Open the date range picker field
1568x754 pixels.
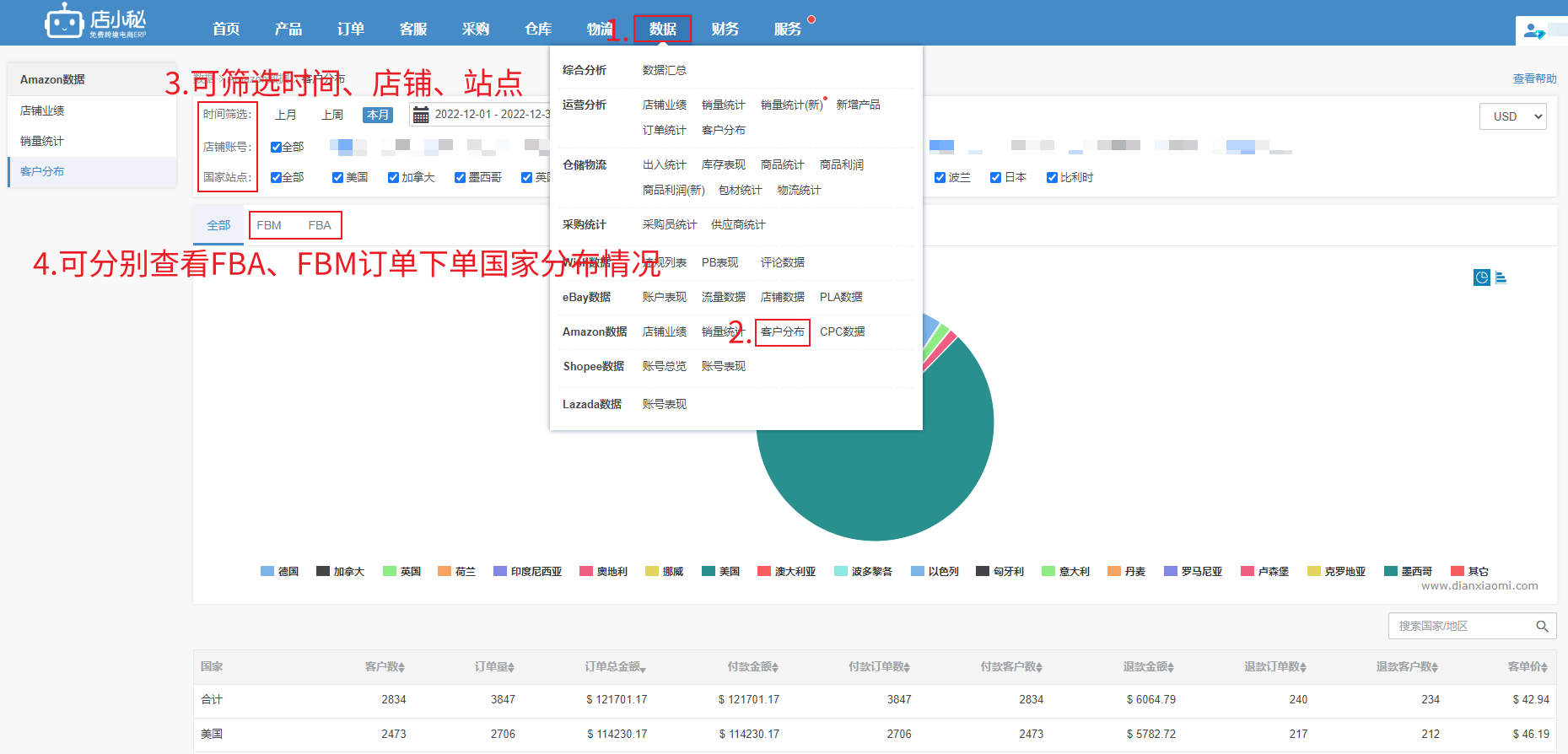point(481,115)
